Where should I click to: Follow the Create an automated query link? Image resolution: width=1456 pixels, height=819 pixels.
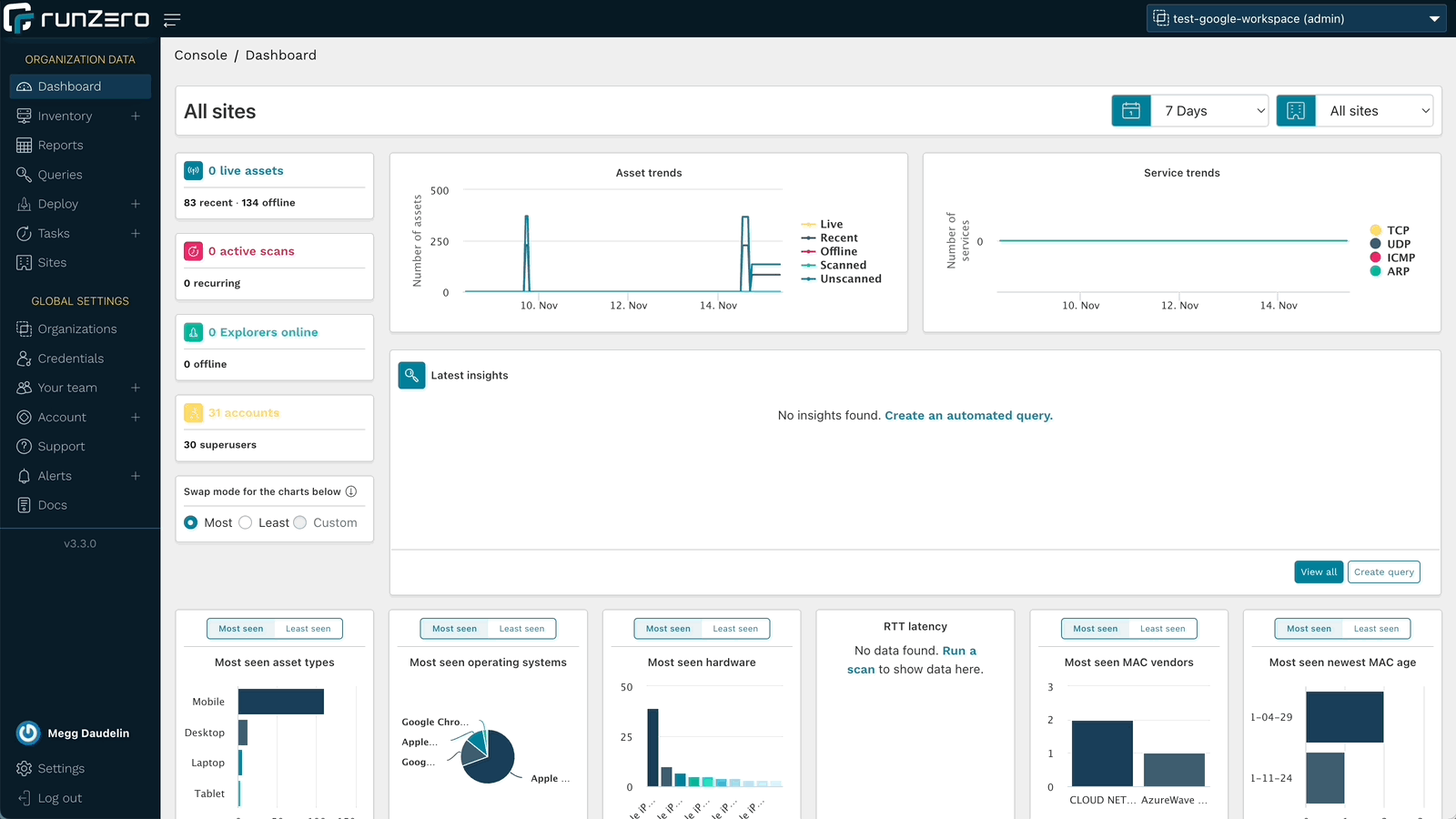pos(968,416)
